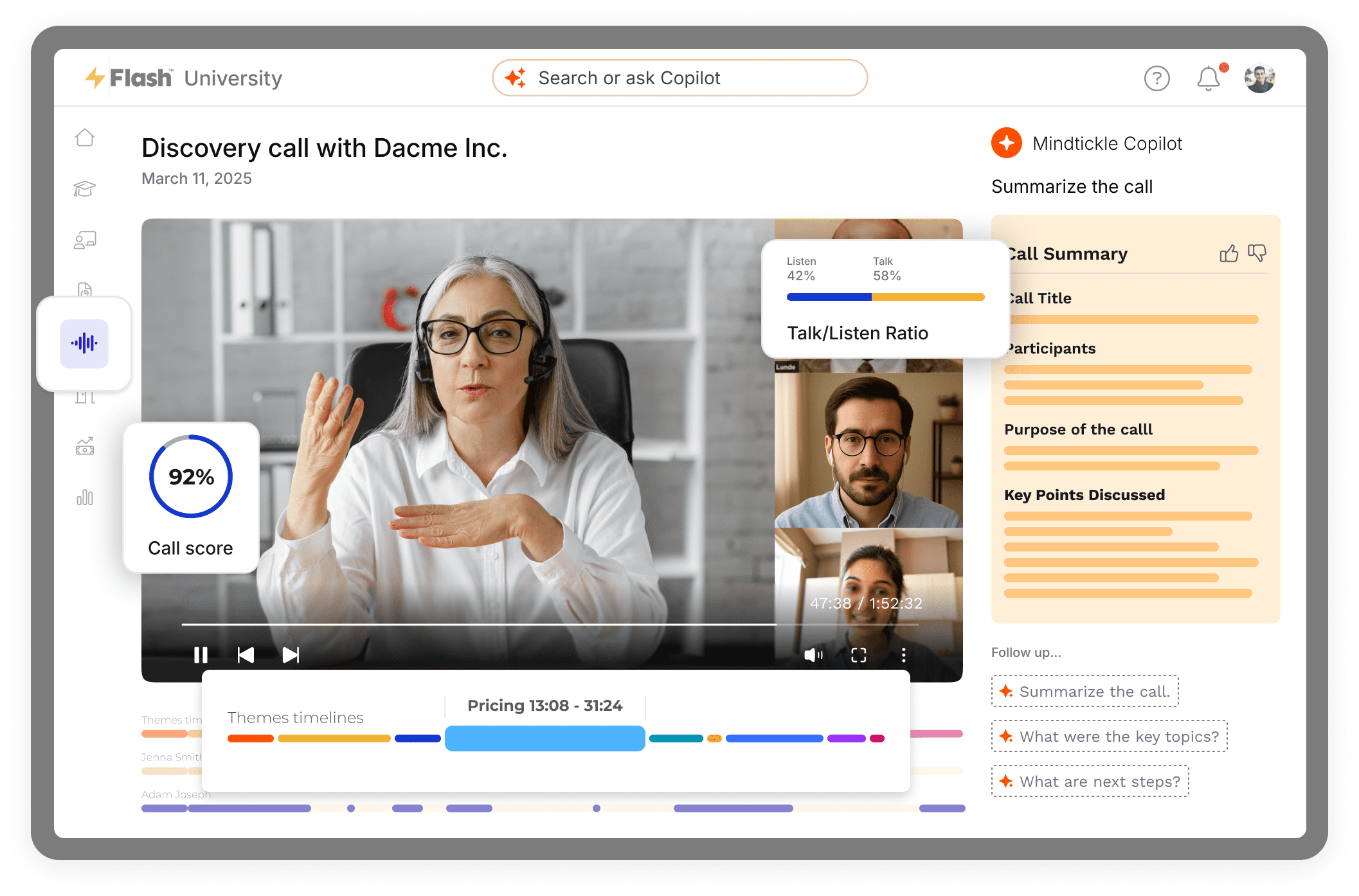Select the Pricing theme segment on timeline
The image size is (1359, 896).
(544, 738)
